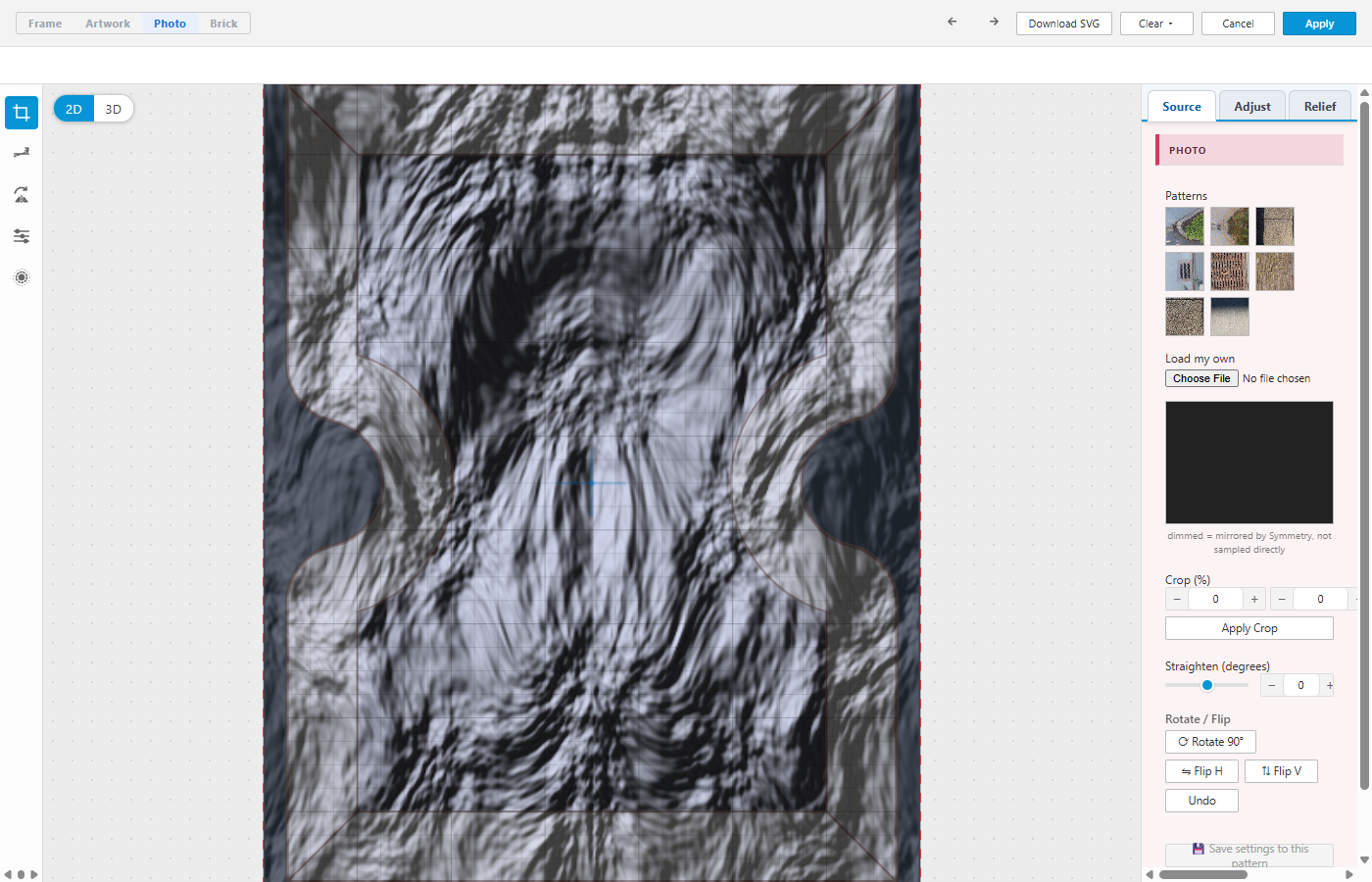Decrease the first Crop percent value
This screenshot has height=882, width=1372.
click(1177, 599)
